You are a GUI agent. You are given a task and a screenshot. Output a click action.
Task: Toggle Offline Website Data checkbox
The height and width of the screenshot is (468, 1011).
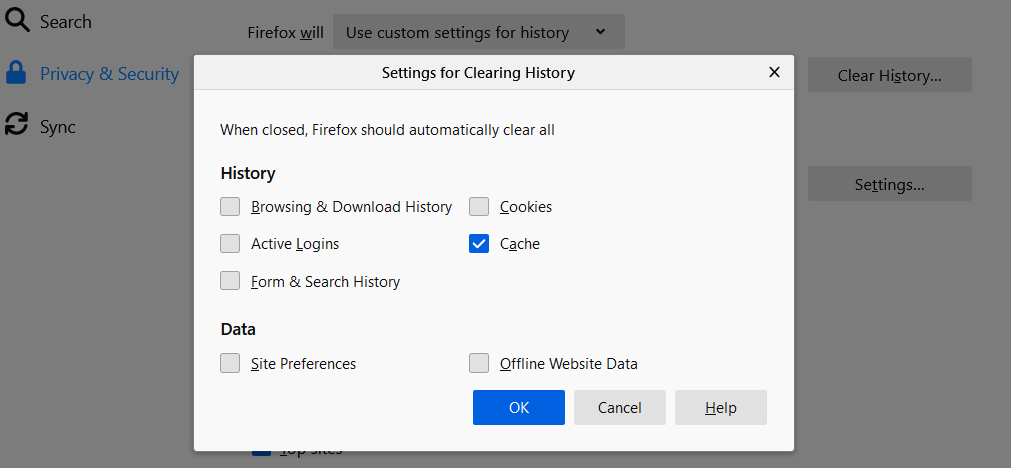point(480,364)
